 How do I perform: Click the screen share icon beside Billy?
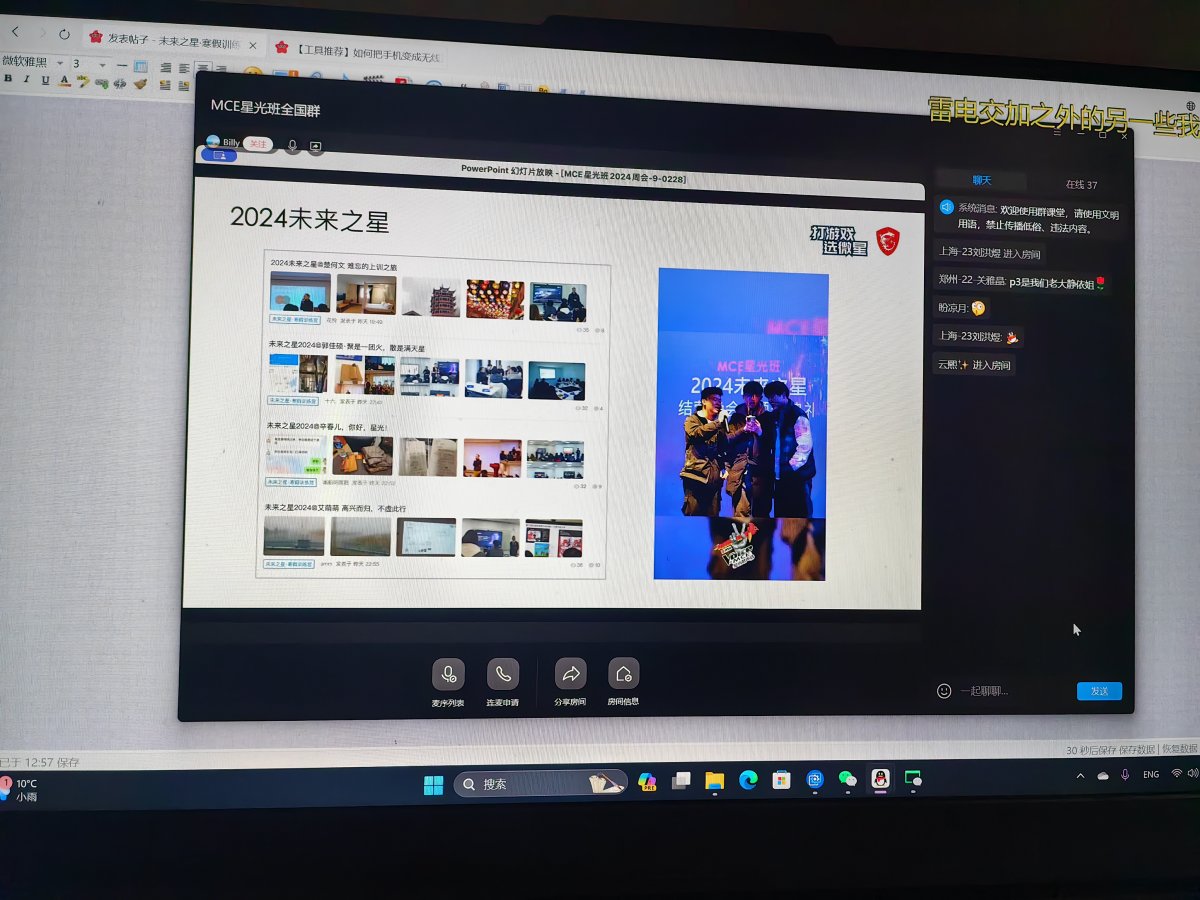pyautogui.click(x=316, y=146)
